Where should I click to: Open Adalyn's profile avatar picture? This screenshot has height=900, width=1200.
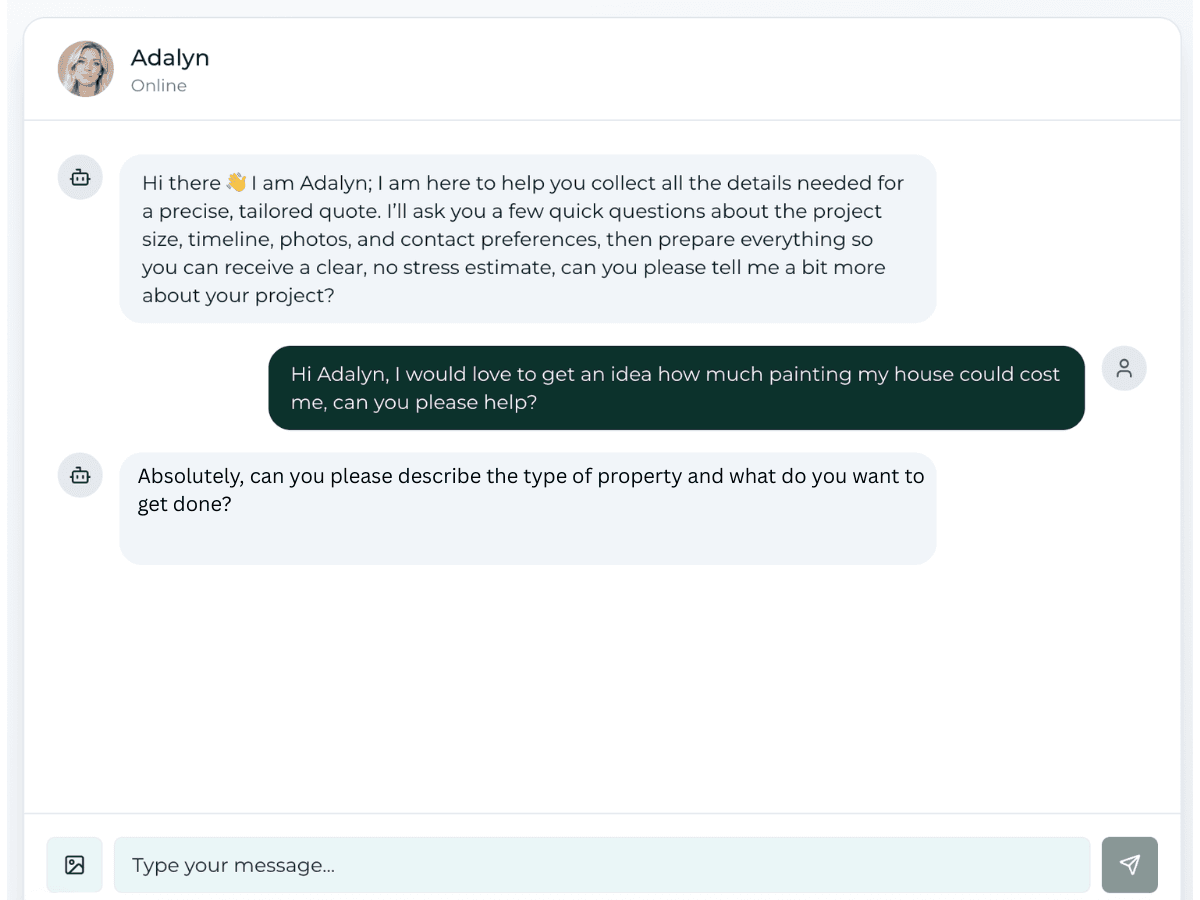click(86, 68)
